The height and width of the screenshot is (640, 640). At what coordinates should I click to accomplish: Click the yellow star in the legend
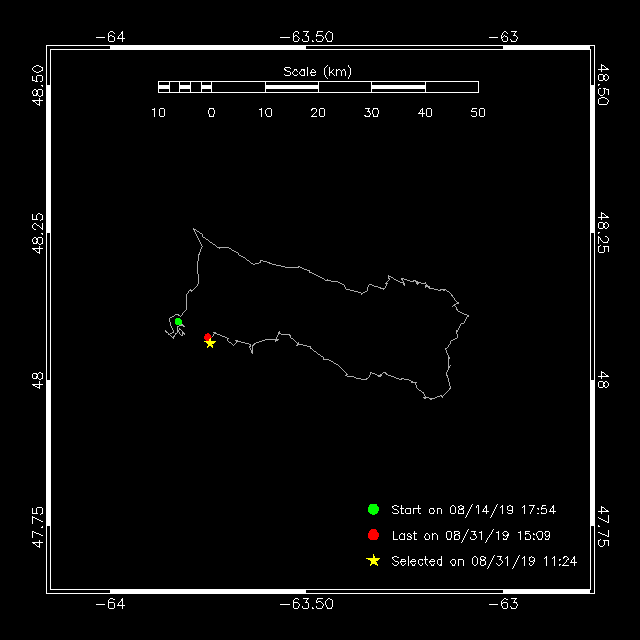click(x=373, y=561)
